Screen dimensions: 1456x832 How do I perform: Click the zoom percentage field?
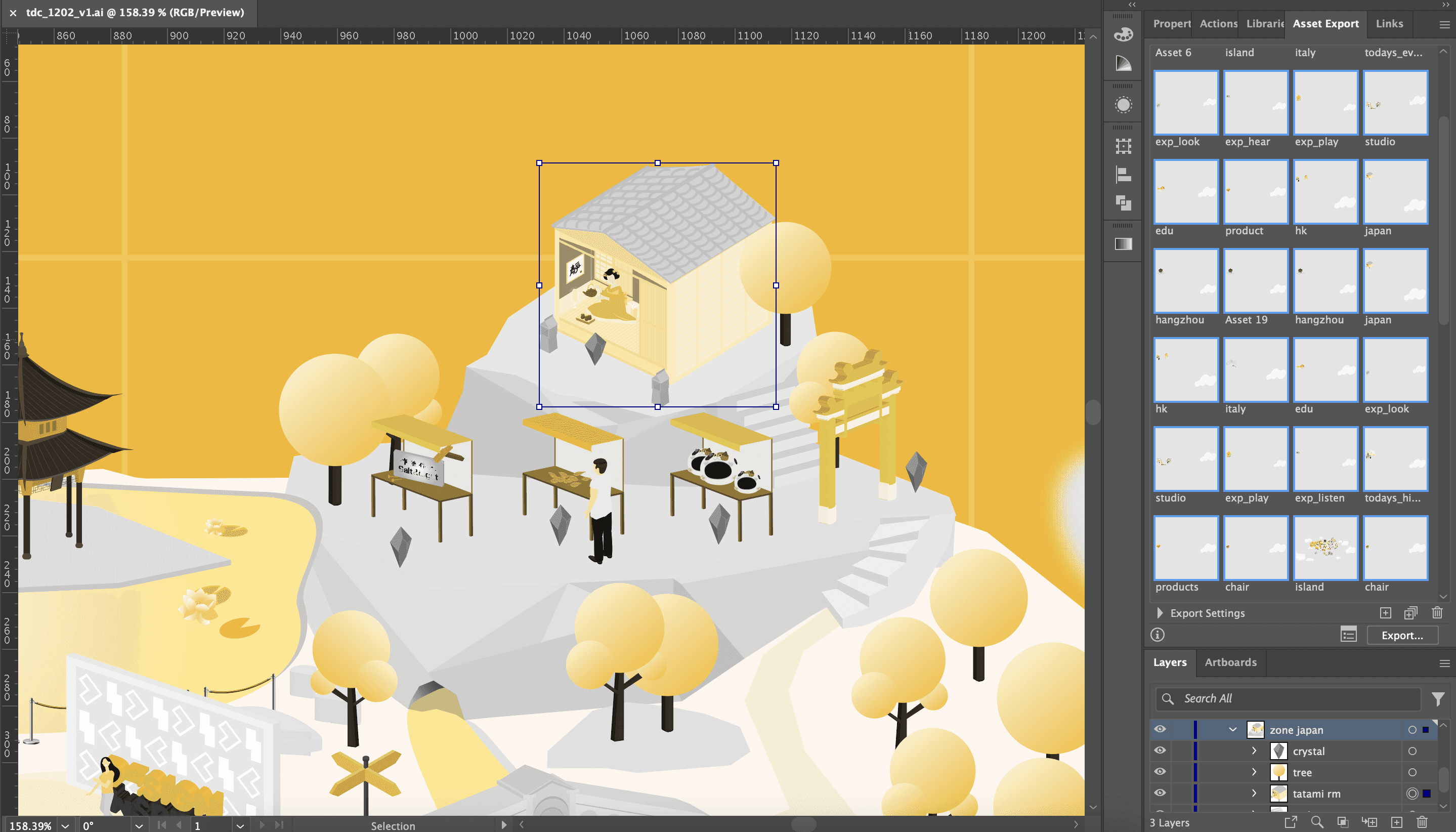coord(31,826)
